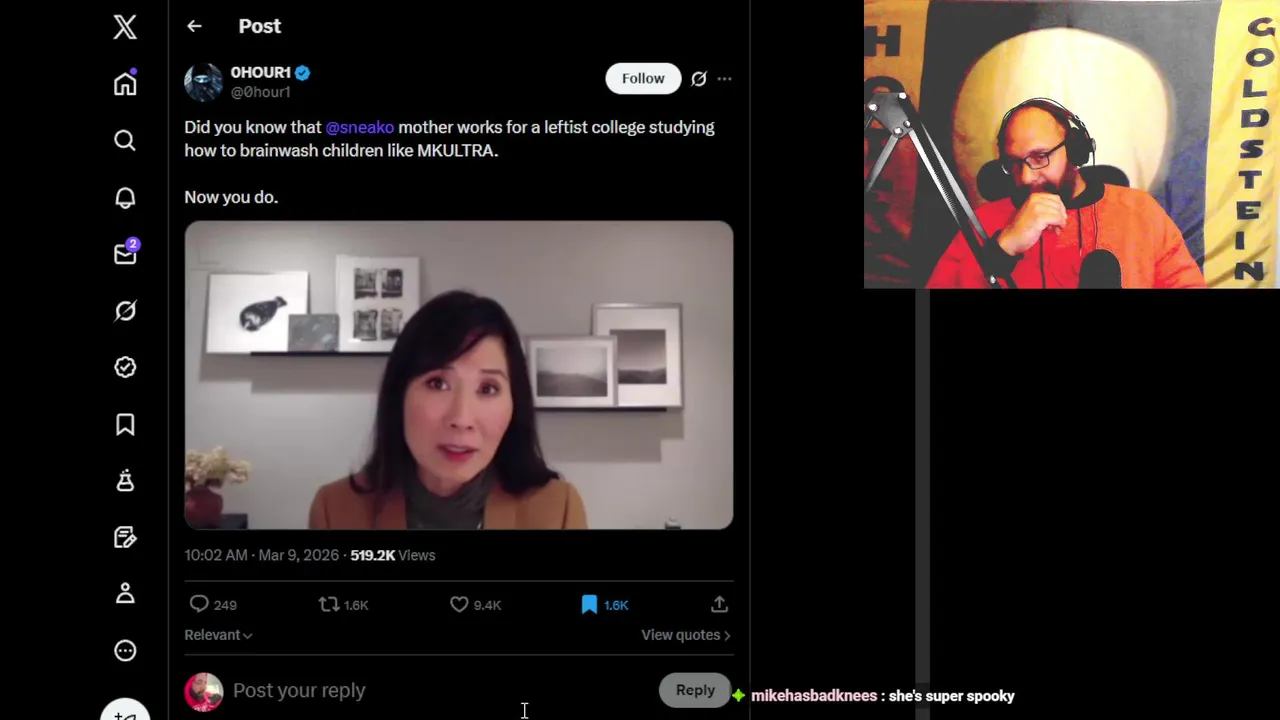This screenshot has height=720, width=1280.
Task: Open the Notifications bell
Action: 125,197
